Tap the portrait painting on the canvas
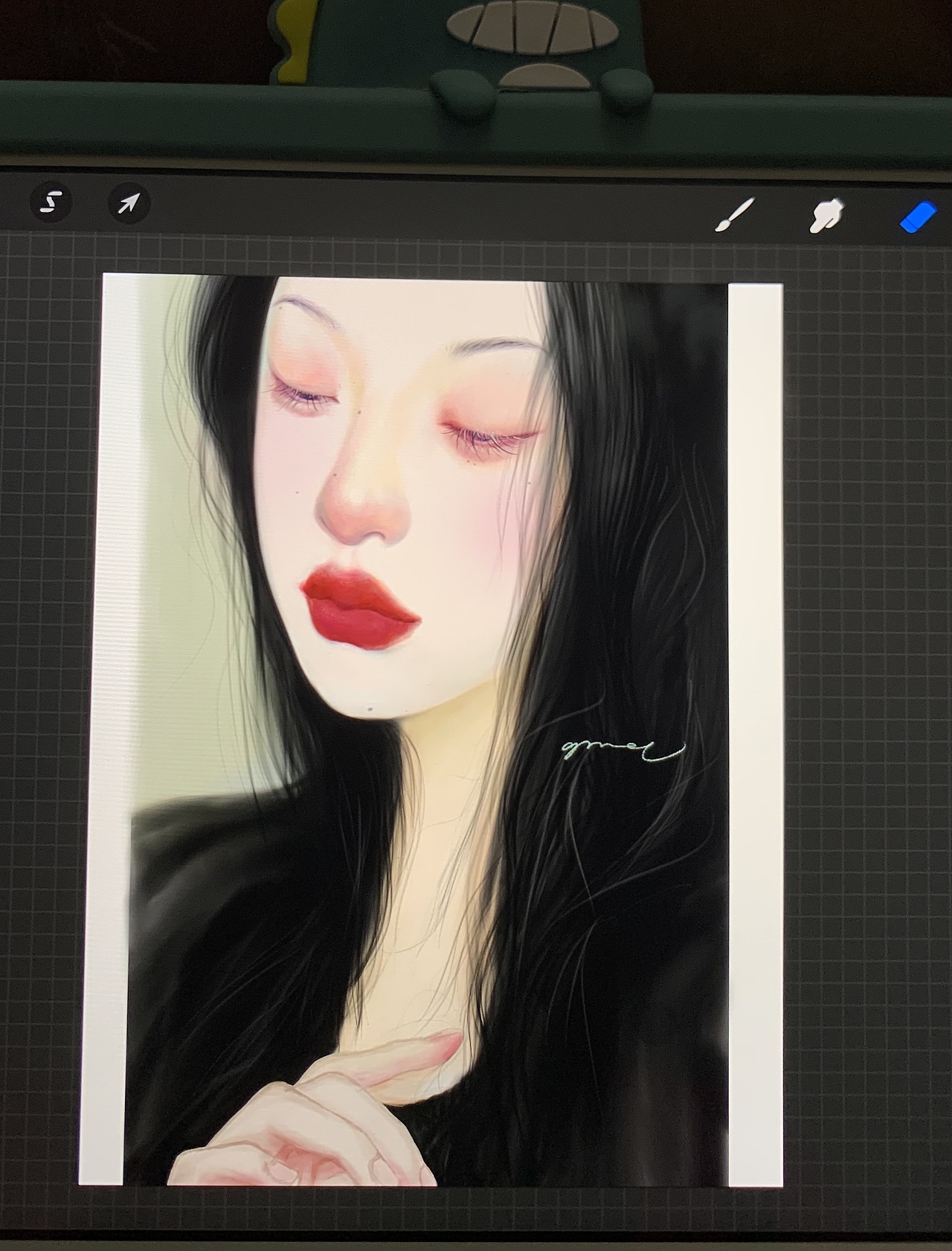This screenshot has height=1251, width=952. coord(431,729)
